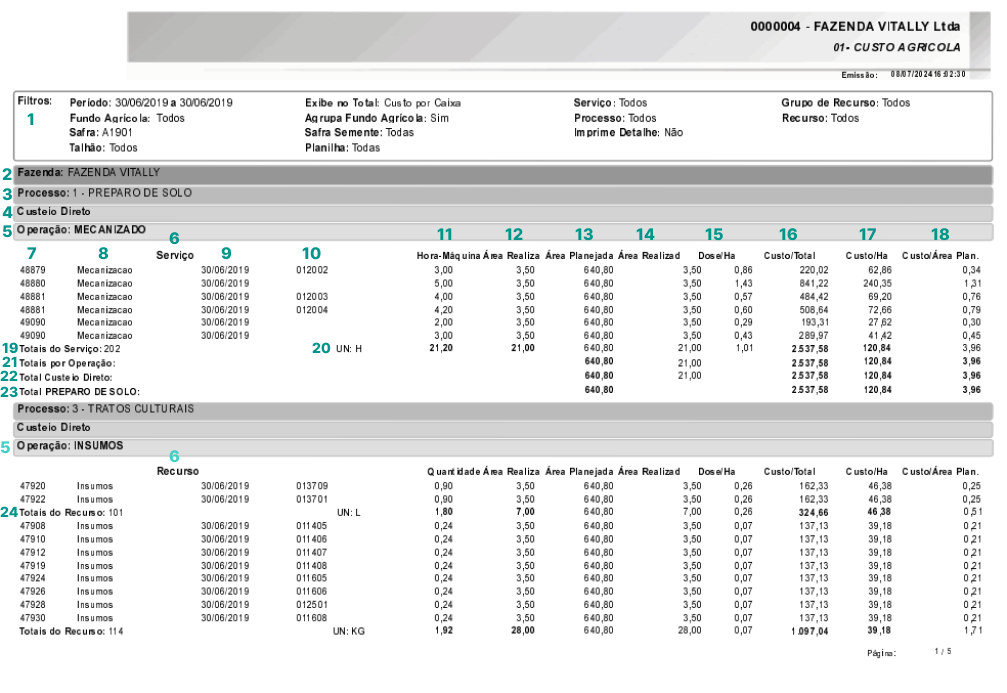Select the 'Processo: 1 - PREPARO DE SOLO' band
1007x693 pixels.
click(x=503, y=193)
